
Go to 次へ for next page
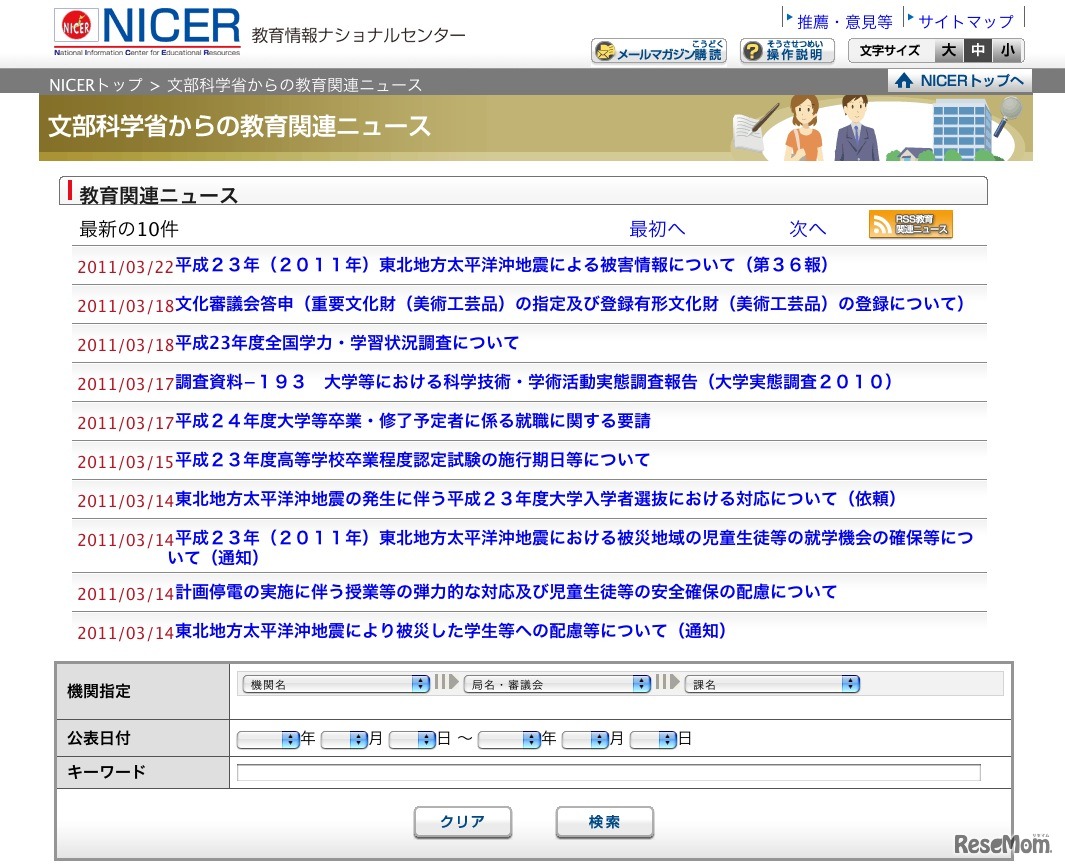pos(807,229)
